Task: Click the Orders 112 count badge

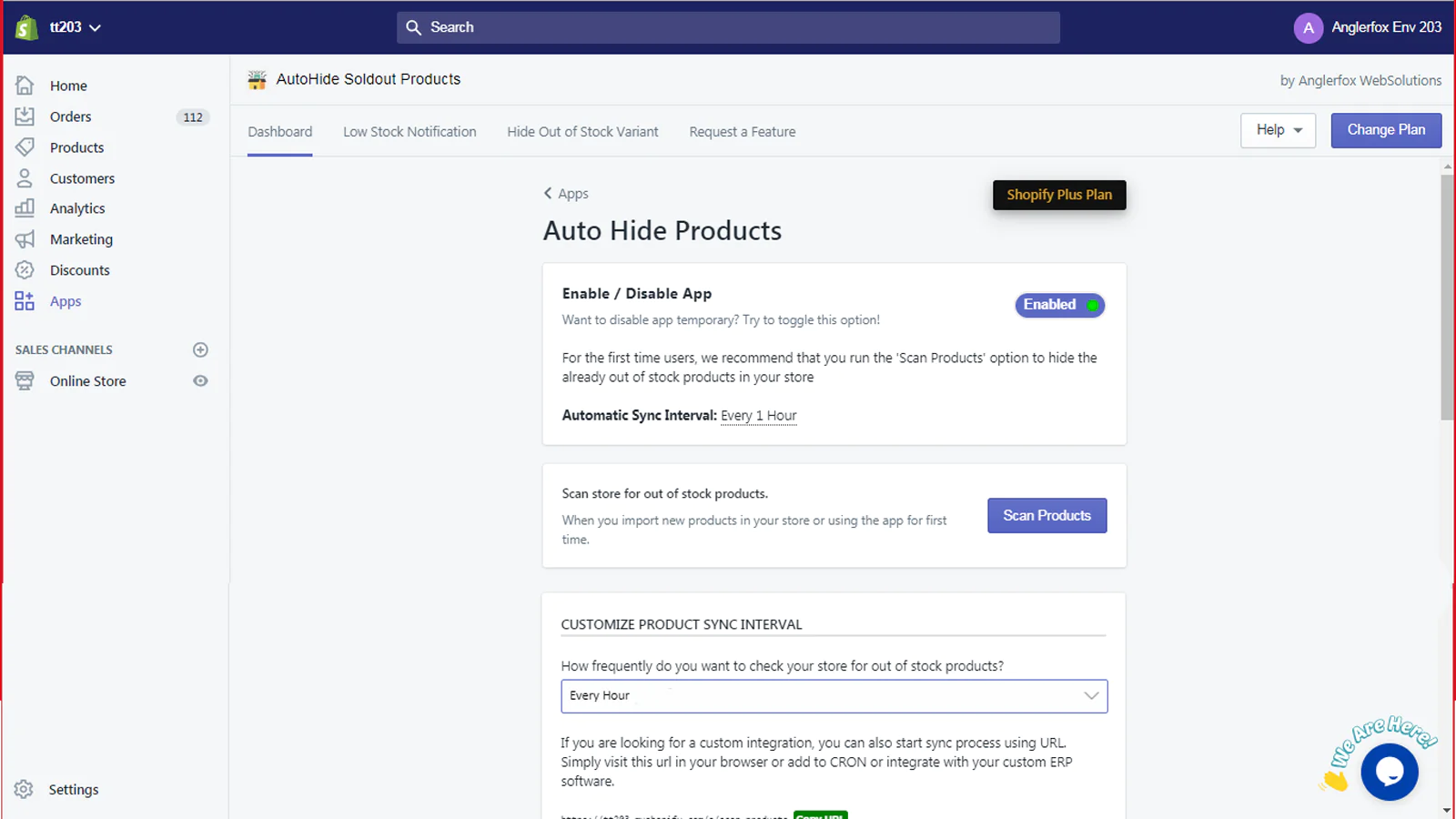Action: click(x=193, y=117)
